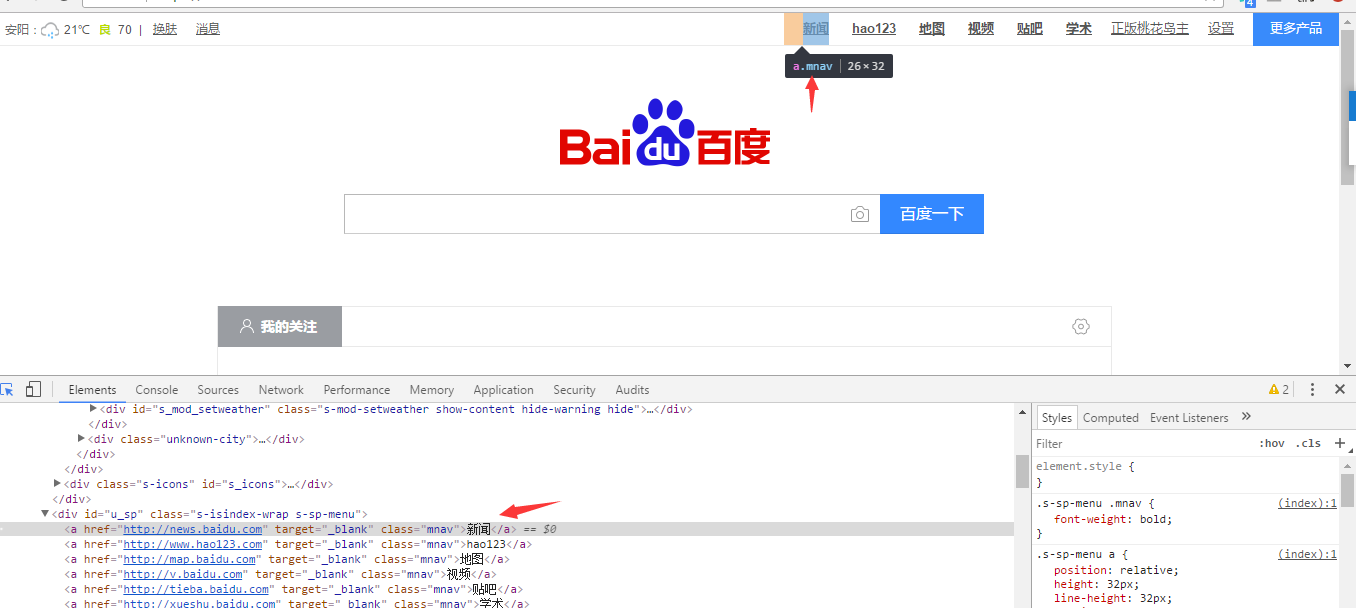Screen dimensions: 1356x608
Task: Open the gear settings icon in 我的关注 panel
Action: click(x=1080, y=326)
